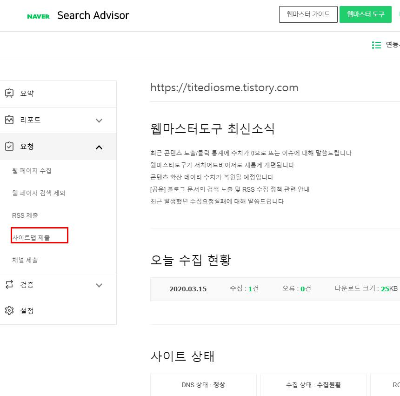Click the 사이트 상태 heading
This screenshot has width=400, height=396.
click(x=183, y=356)
